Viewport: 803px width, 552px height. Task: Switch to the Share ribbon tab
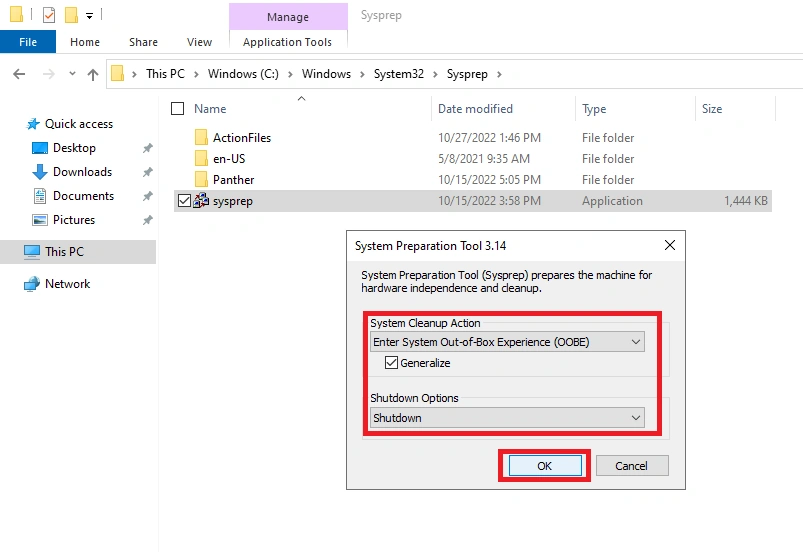tap(143, 42)
